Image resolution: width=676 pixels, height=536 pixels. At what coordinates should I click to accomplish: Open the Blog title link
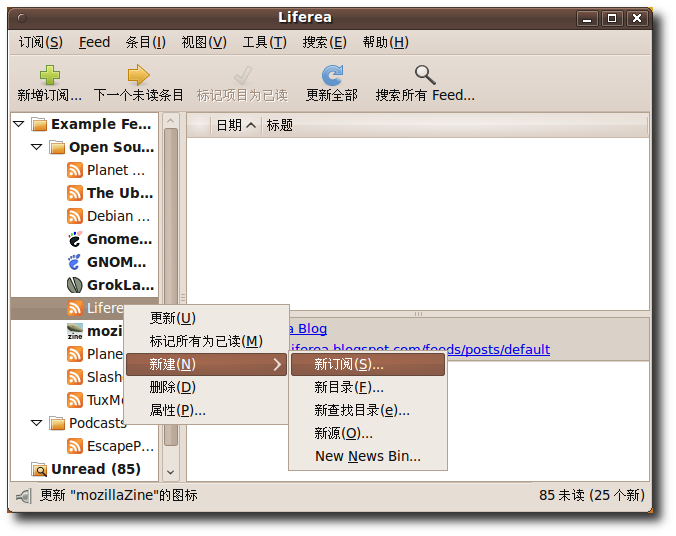tap(308, 329)
